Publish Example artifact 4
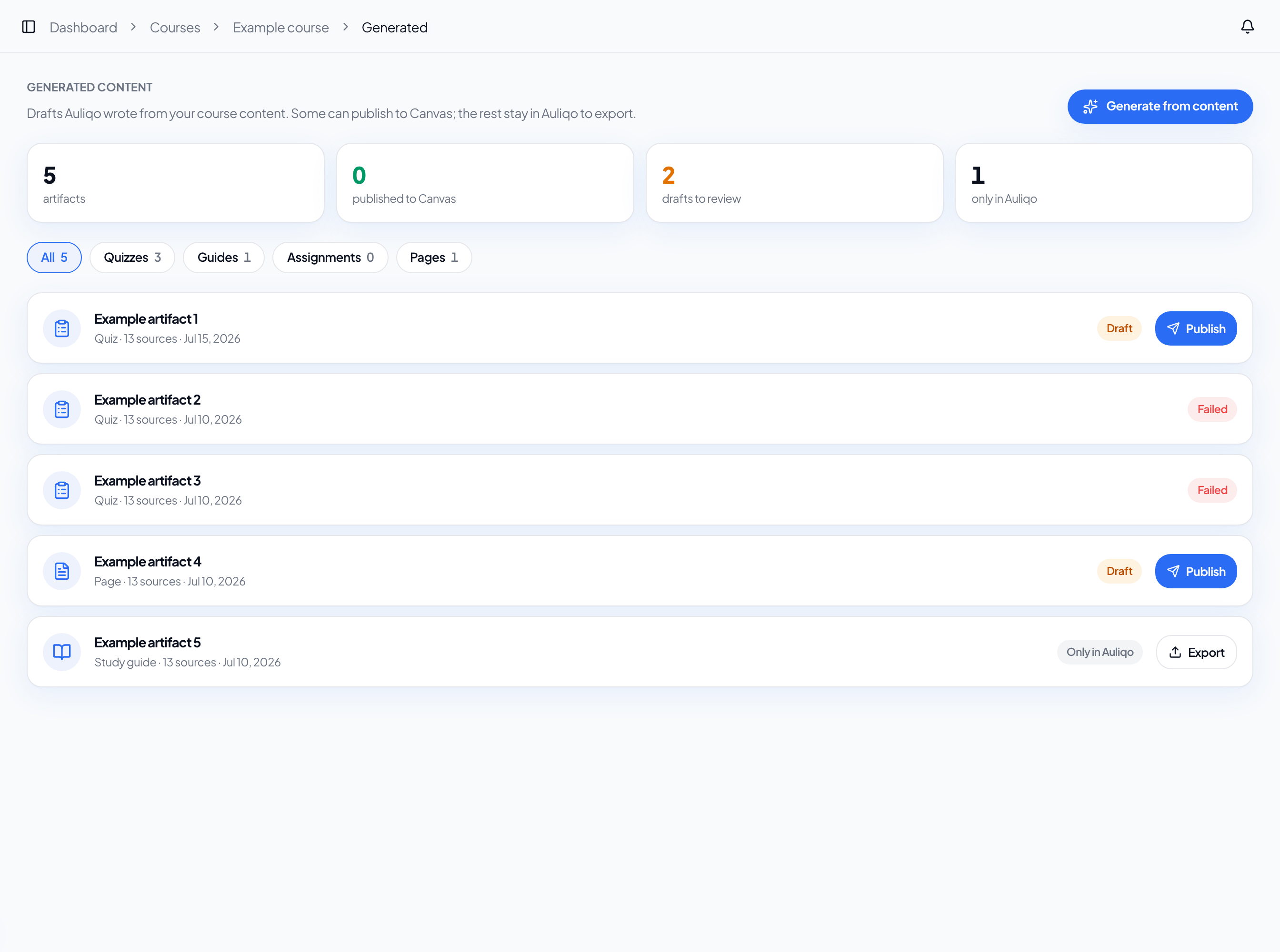Image resolution: width=1280 pixels, height=952 pixels. 1196,571
